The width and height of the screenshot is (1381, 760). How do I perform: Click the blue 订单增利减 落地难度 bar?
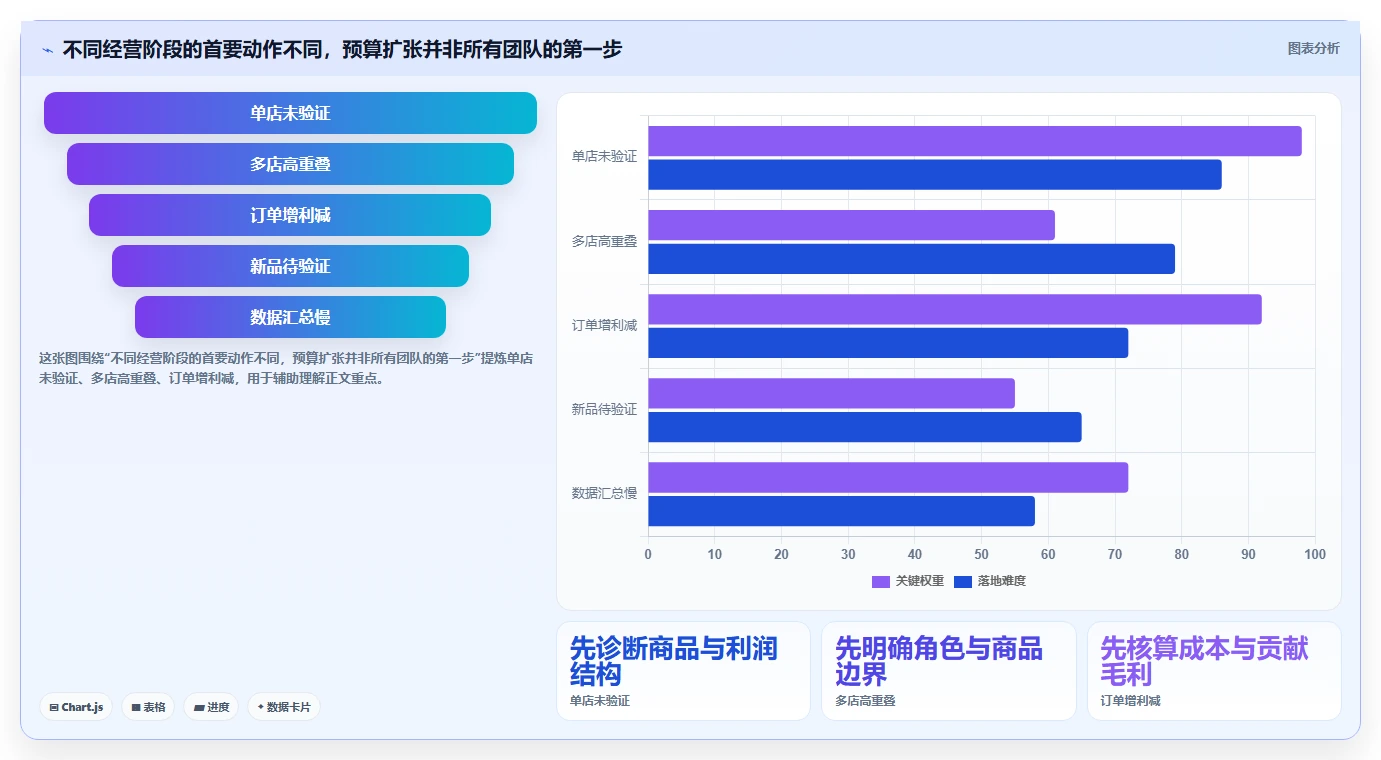tap(888, 343)
